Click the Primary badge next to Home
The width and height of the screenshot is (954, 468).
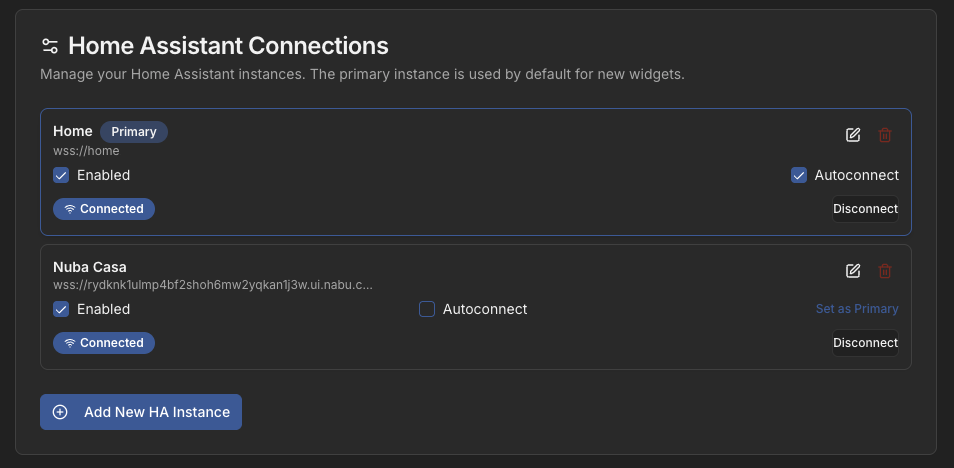click(134, 131)
